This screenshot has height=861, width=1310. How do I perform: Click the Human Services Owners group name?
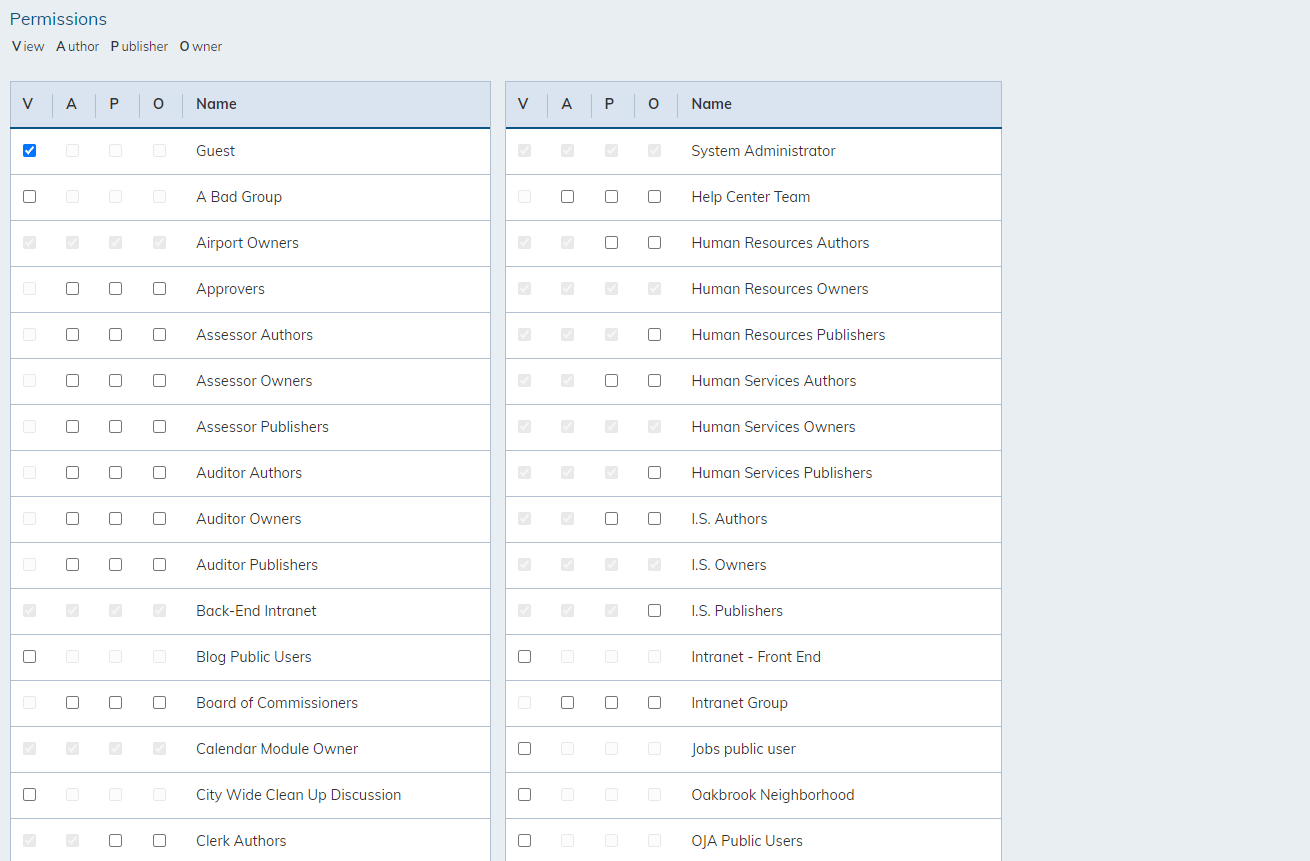[x=773, y=427]
